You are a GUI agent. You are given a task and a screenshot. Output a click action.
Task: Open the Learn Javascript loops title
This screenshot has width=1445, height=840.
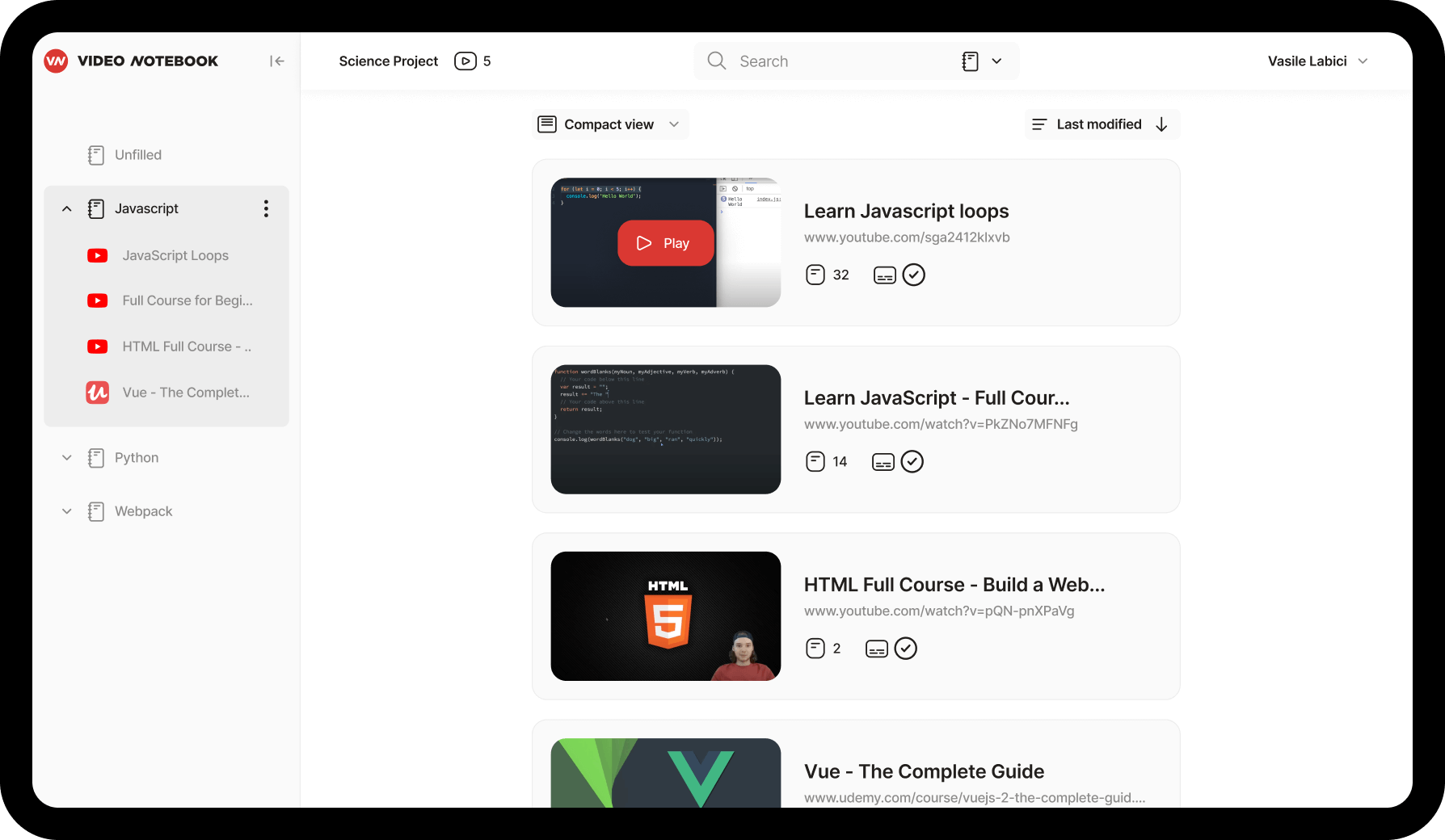pos(906,211)
